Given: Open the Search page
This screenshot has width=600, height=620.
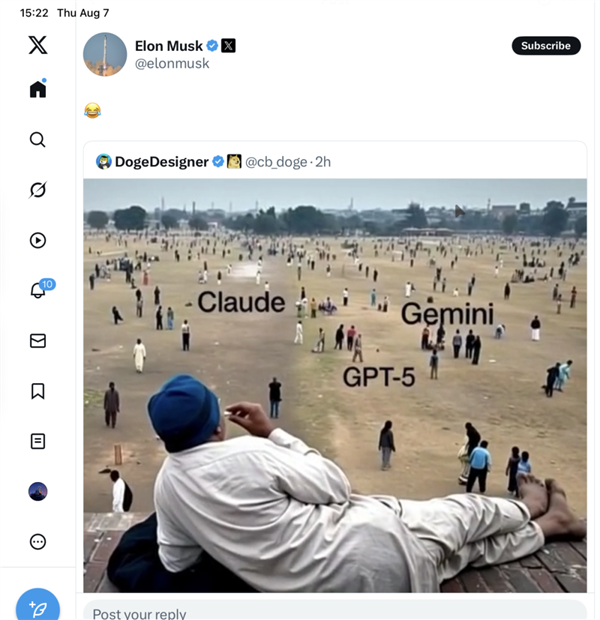Looking at the screenshot, I should pos(38,140).
